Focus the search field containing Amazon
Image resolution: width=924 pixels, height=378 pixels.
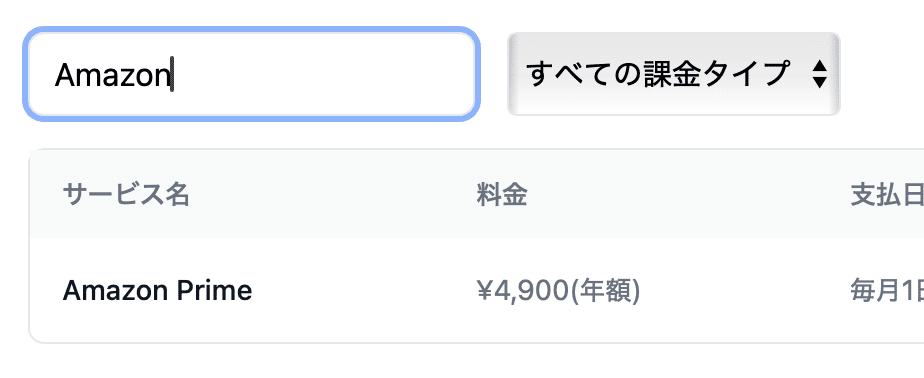(252, 74)
